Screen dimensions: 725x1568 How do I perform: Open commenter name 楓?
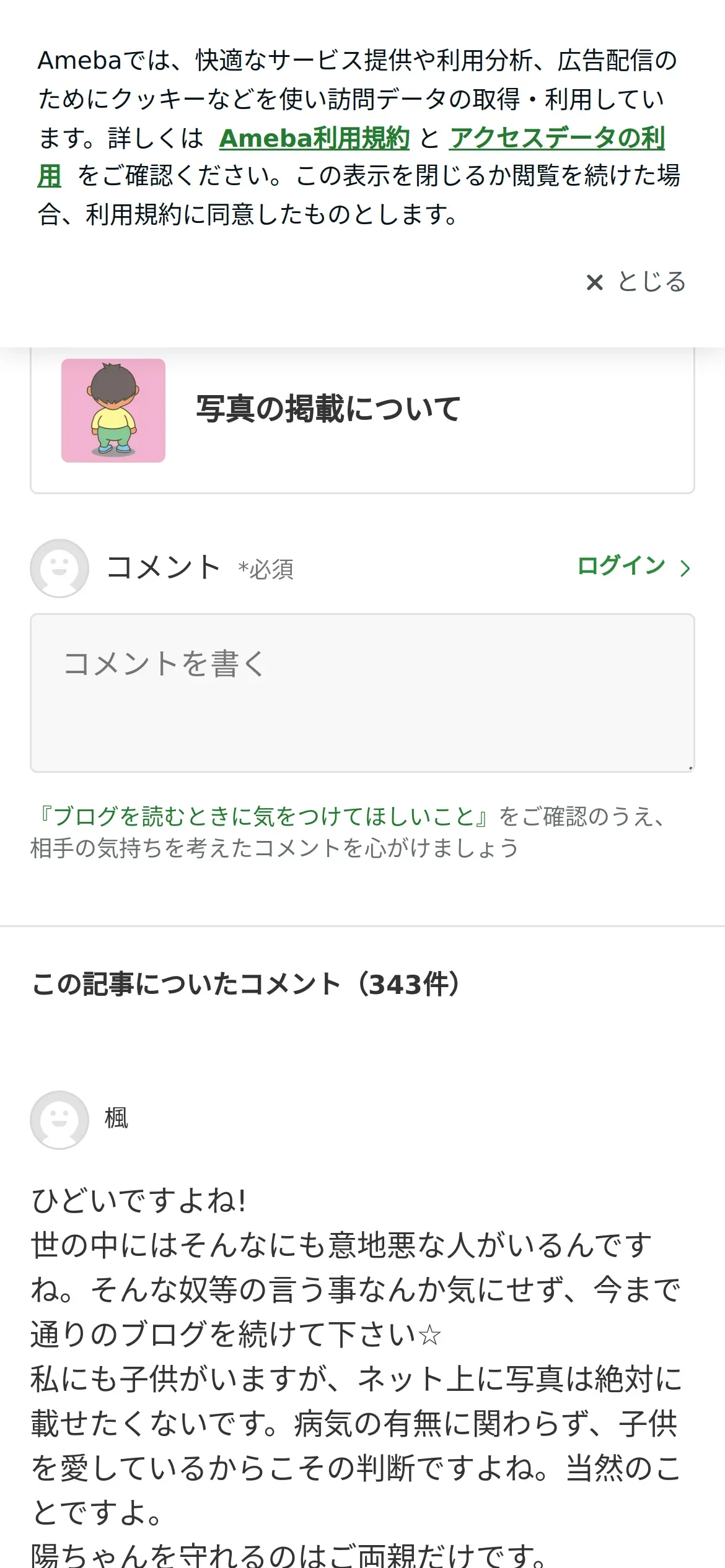tap(116, 1118)
